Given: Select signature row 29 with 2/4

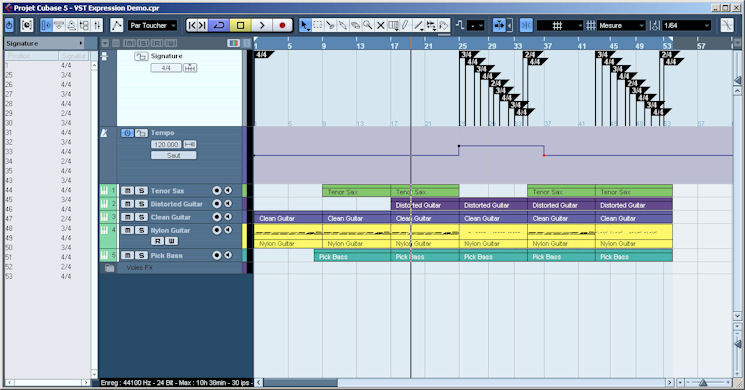Looking at the screenshot, I should tap(48, 113).
